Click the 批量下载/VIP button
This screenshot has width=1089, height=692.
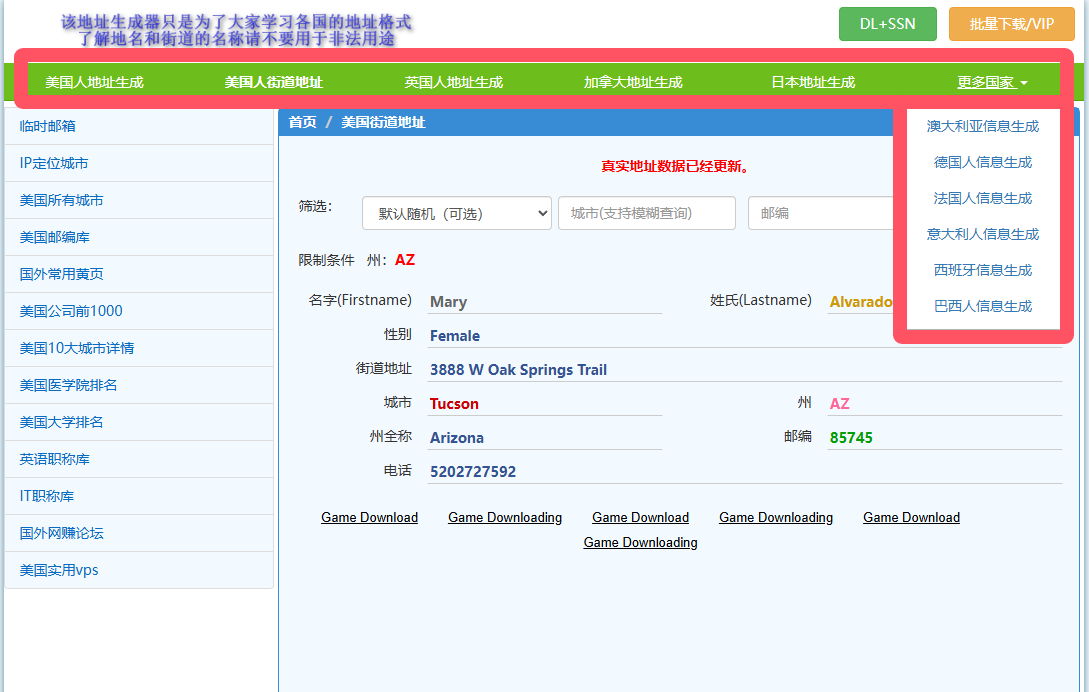pos(1011,23)
